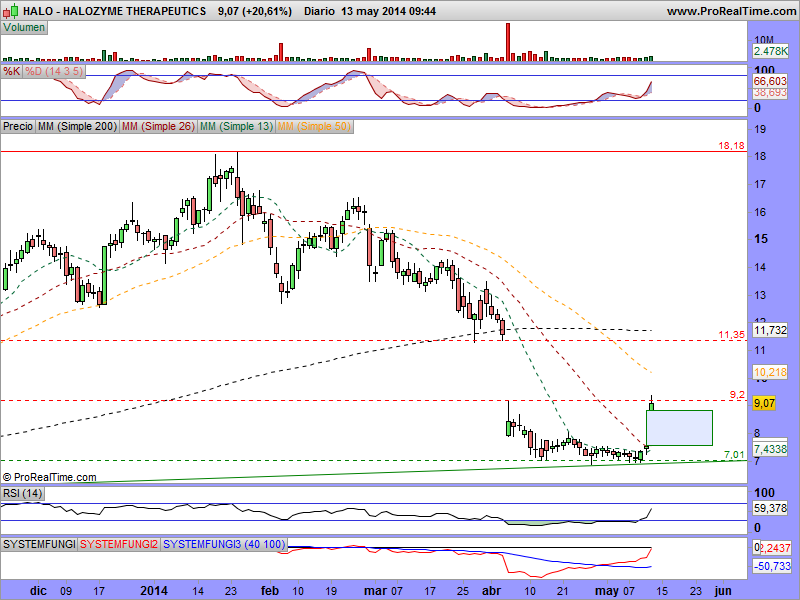Select the Volumen indicator label

24,28
